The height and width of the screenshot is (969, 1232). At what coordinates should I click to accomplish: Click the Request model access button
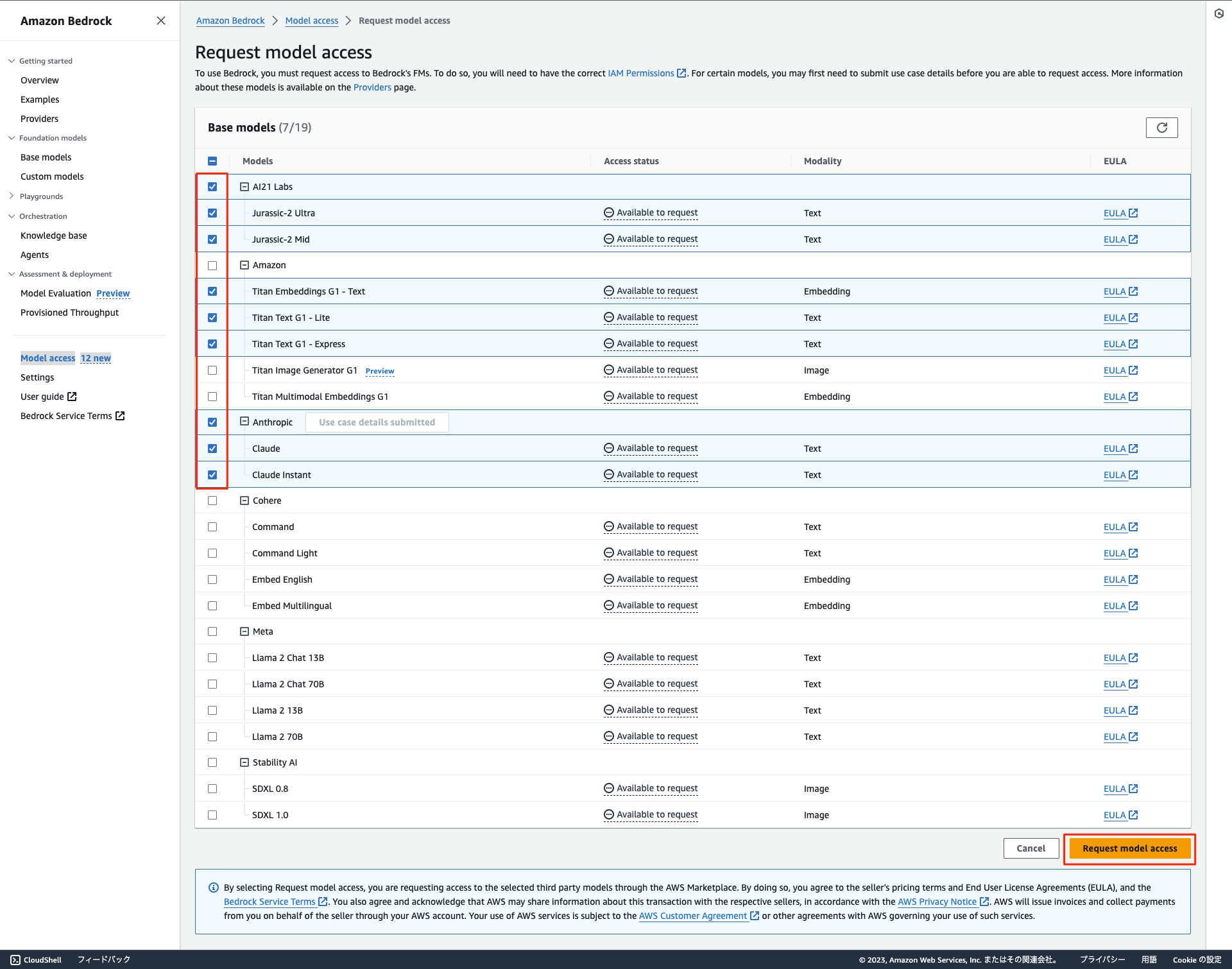1129,848
